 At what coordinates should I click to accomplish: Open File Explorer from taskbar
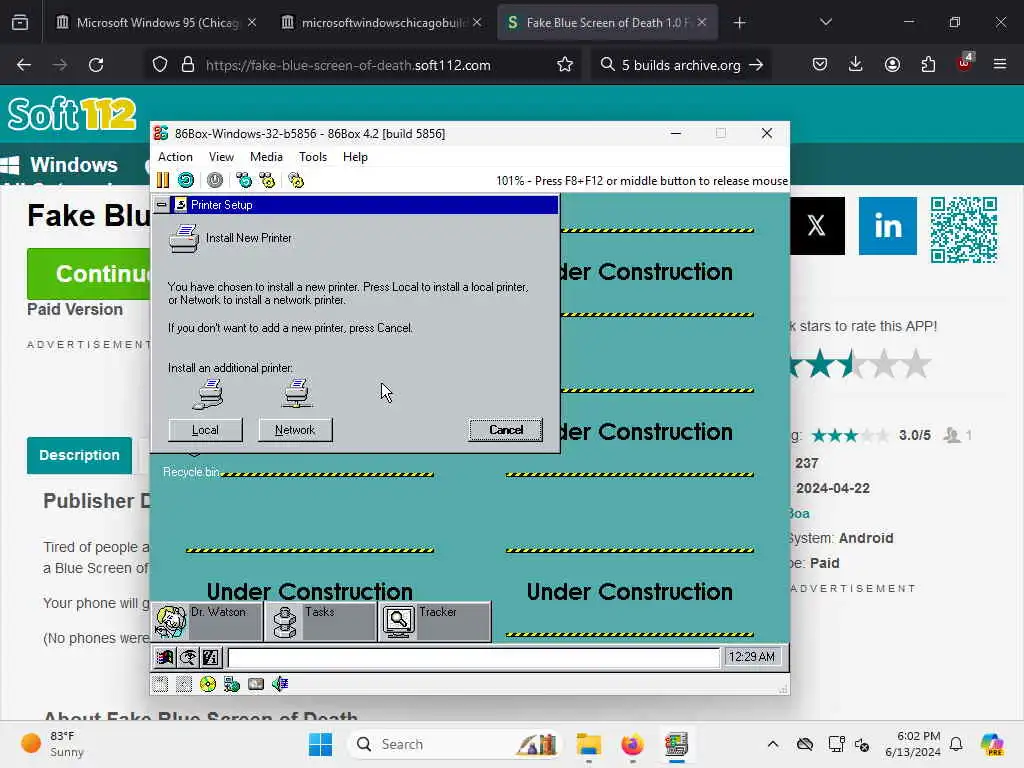coord(588,744)
